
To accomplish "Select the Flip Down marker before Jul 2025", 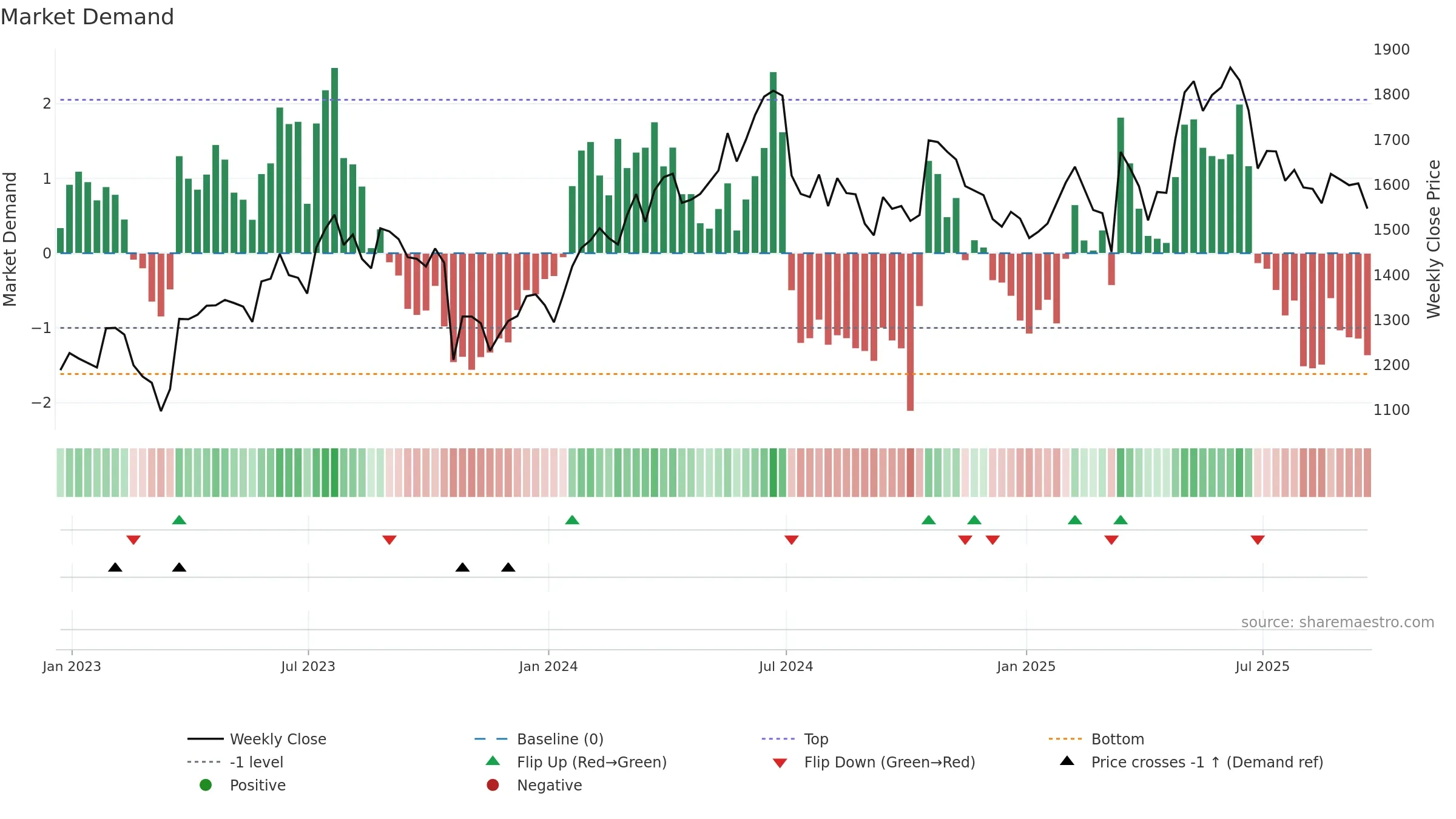I will [1258, 540].
